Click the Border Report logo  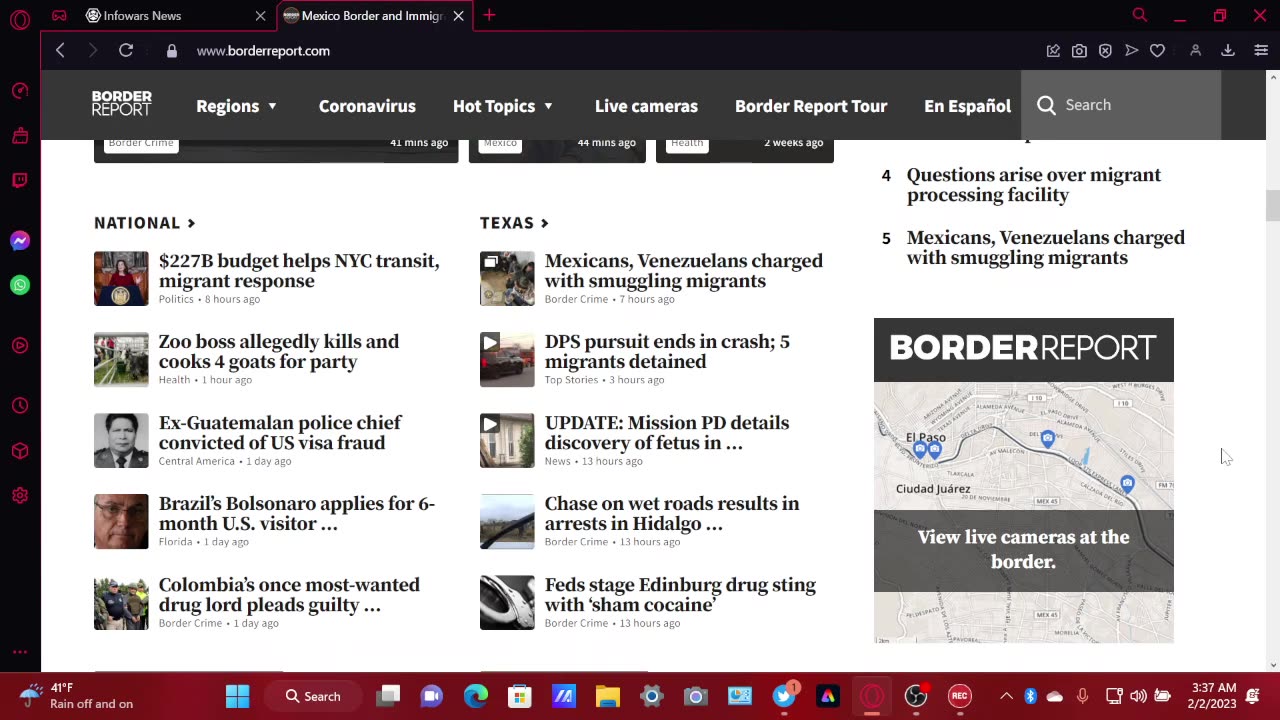click(122, 104)
